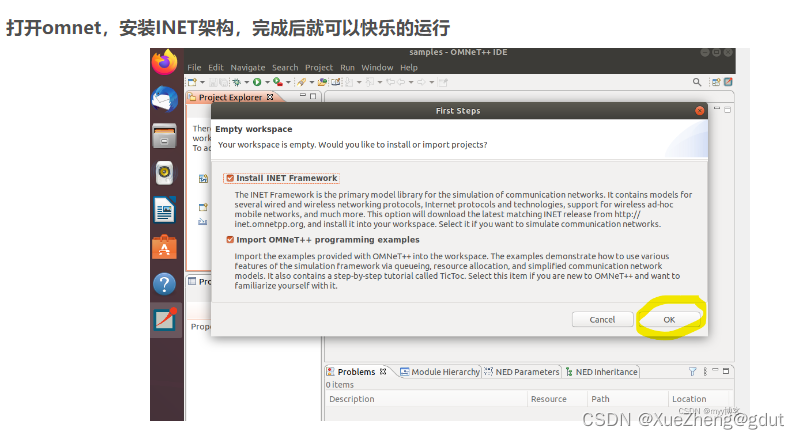This screenshot has height=439, width=799.
Task: Maximize the editor area
Action: [x=728, y=109]
